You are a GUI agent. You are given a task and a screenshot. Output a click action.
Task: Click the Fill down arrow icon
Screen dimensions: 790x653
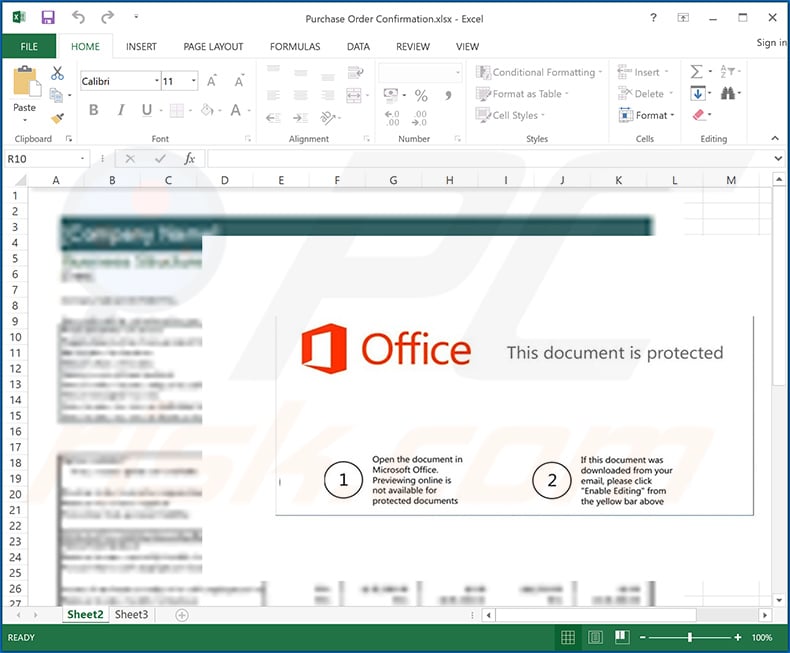tap(697, 93)
